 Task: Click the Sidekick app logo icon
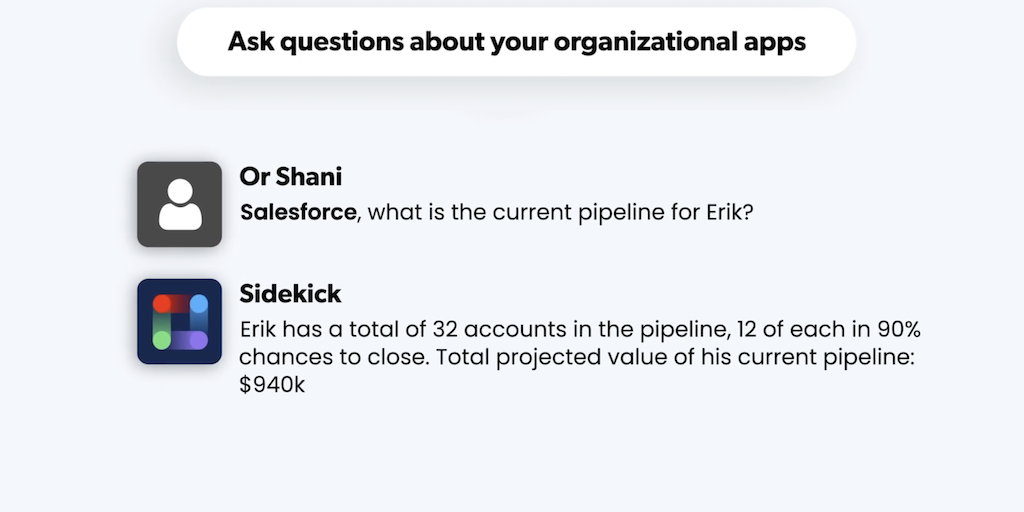(x=179, y=321)
